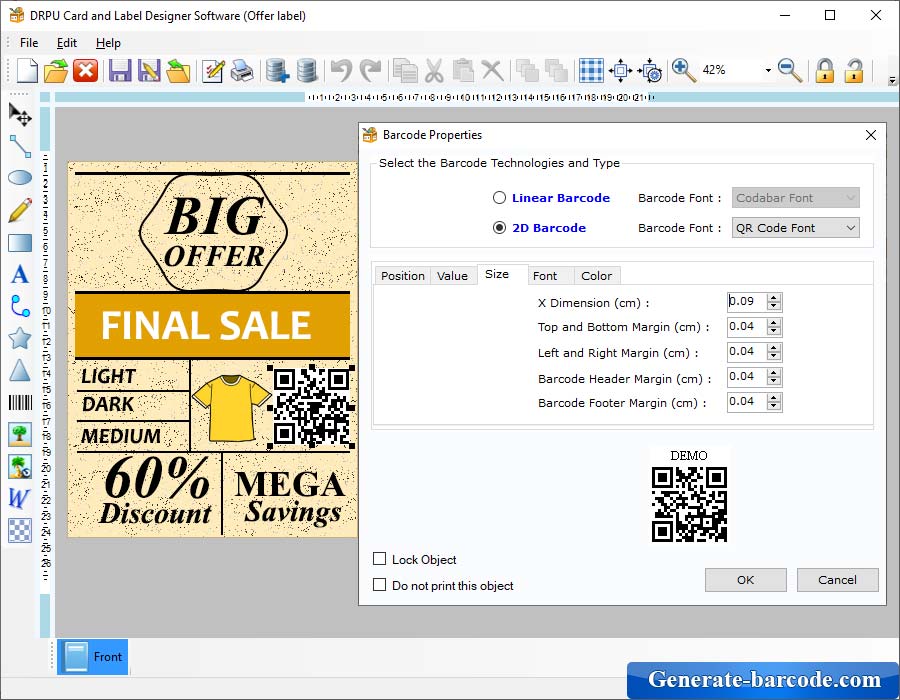The width and height of the screenshot is (900, 700).
Task: Open a file with the folder icon
Action: [x=56, y=71]
